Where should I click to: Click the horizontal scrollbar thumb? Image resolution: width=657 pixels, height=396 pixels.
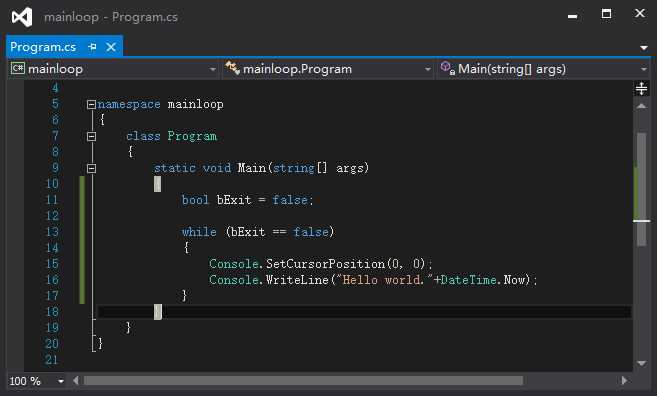(x=303, y=380)
